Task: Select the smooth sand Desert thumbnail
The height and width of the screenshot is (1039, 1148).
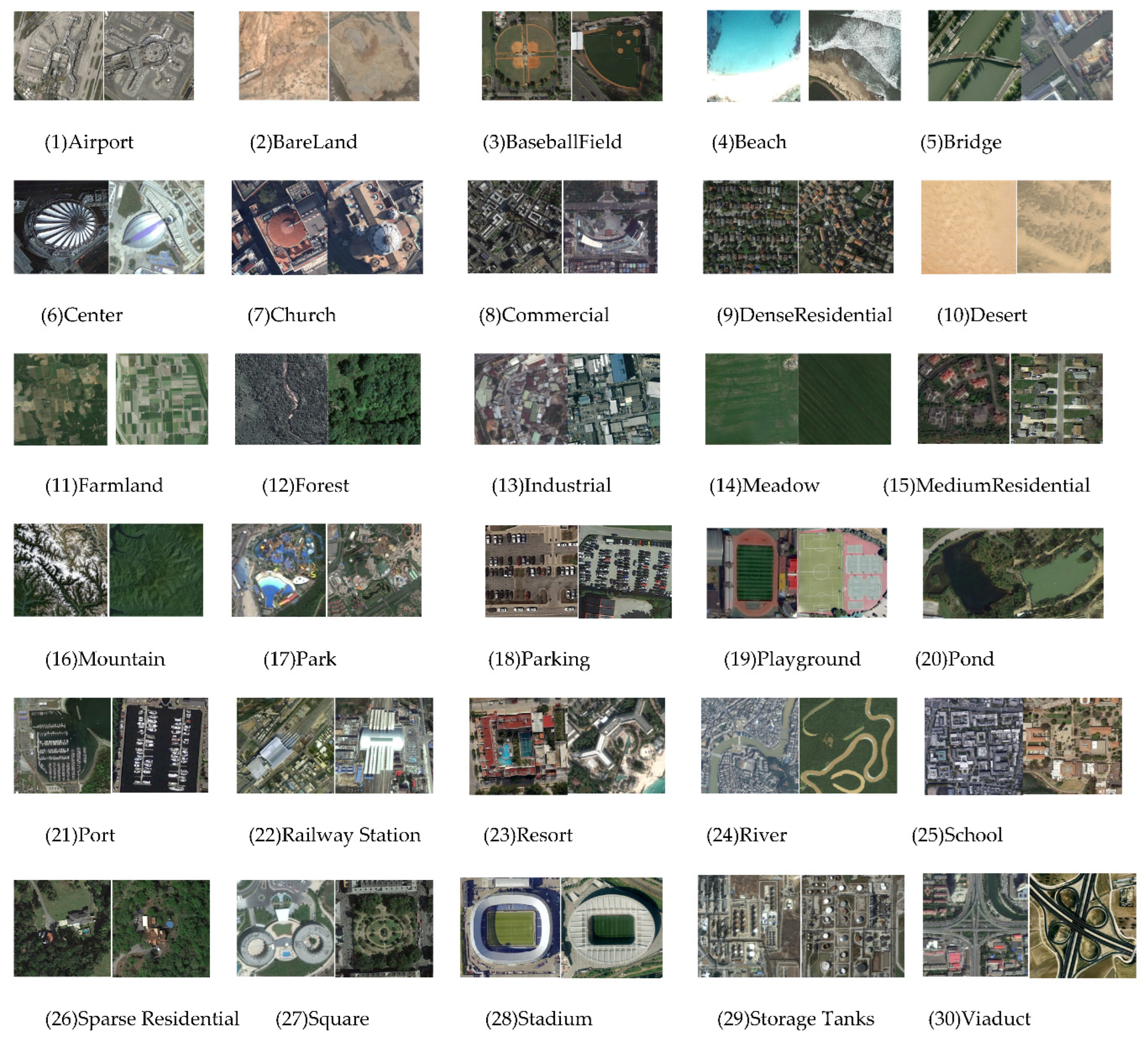Action: click(968, 227)
